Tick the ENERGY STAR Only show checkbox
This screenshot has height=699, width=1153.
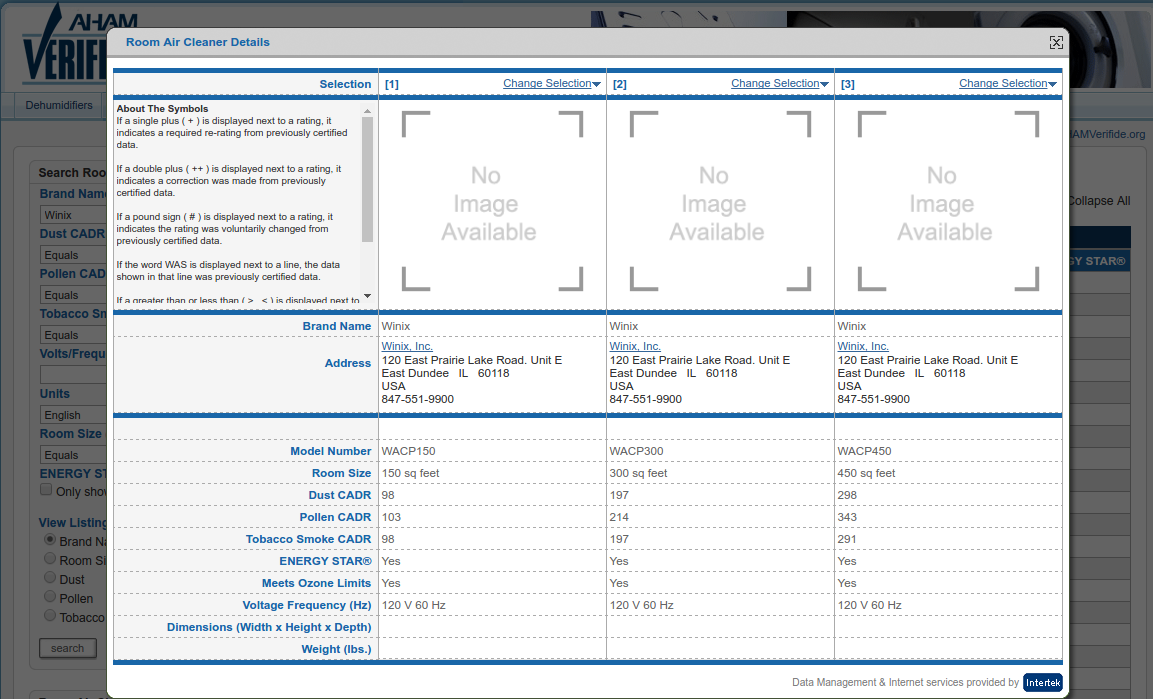pos(46,490)
